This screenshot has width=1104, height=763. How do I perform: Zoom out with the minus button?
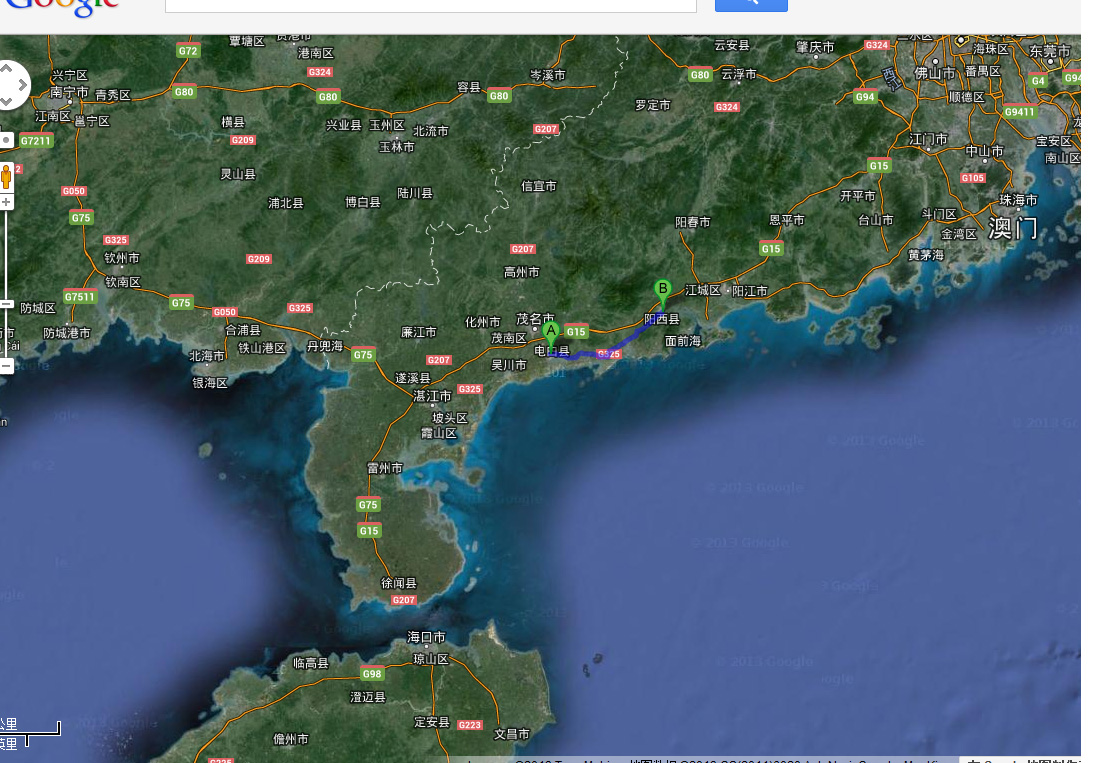(6, 366)
